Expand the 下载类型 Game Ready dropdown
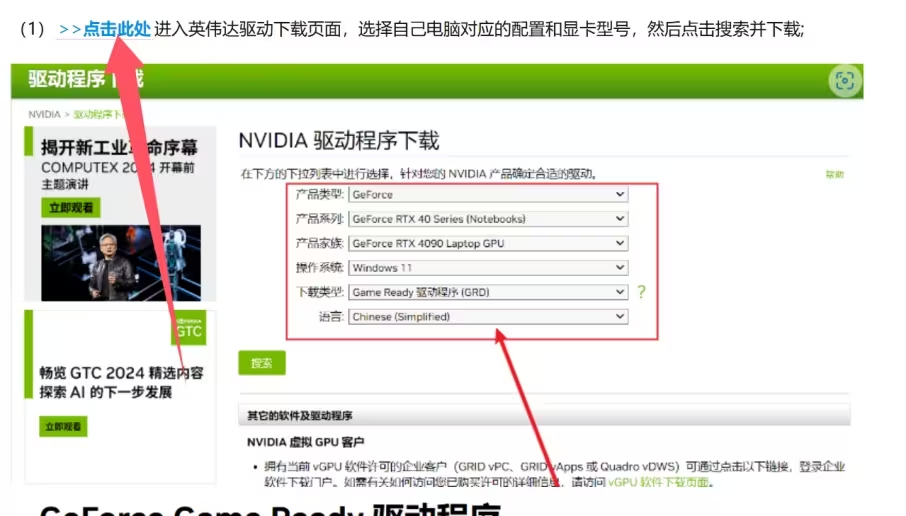Image resolution: width=906 pixels, height=516 pixels. [x=488, y=292]
